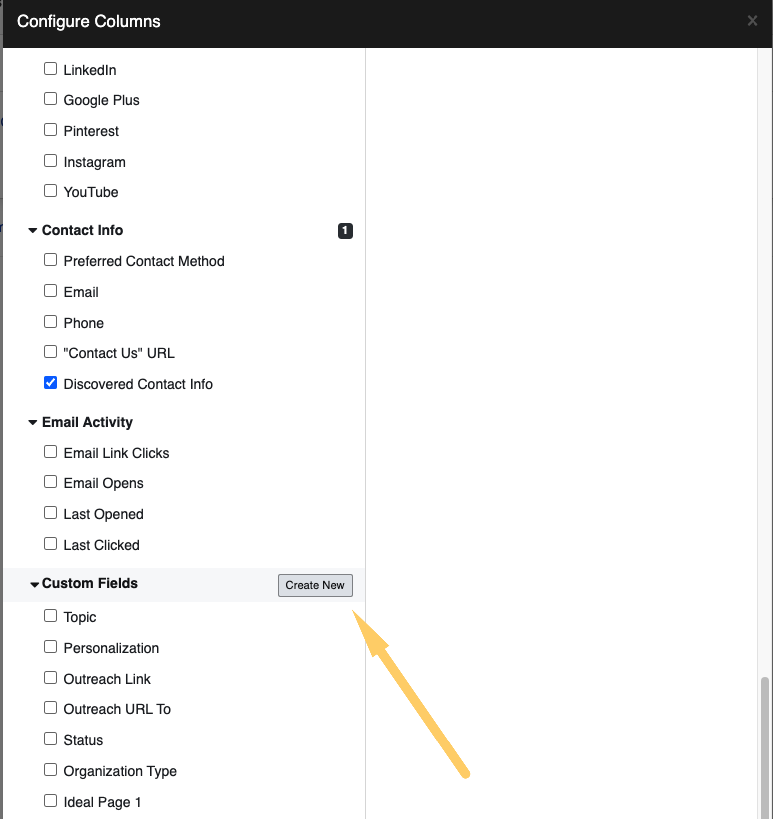Check the Instagram checkbox
The width and height of the screenshot is (773, 819).
point(50,161)
